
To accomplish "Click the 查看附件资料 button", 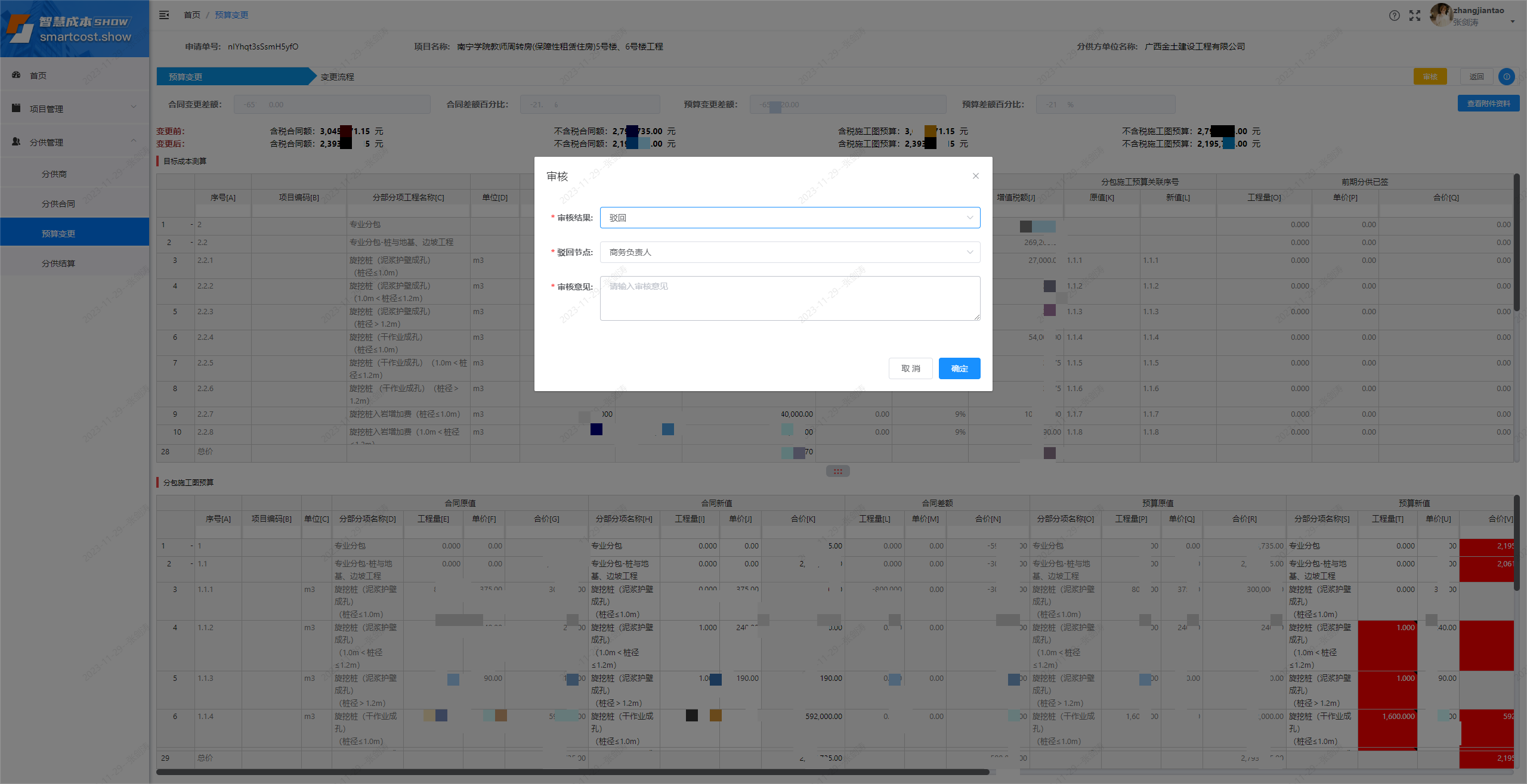I will 1488,104.
